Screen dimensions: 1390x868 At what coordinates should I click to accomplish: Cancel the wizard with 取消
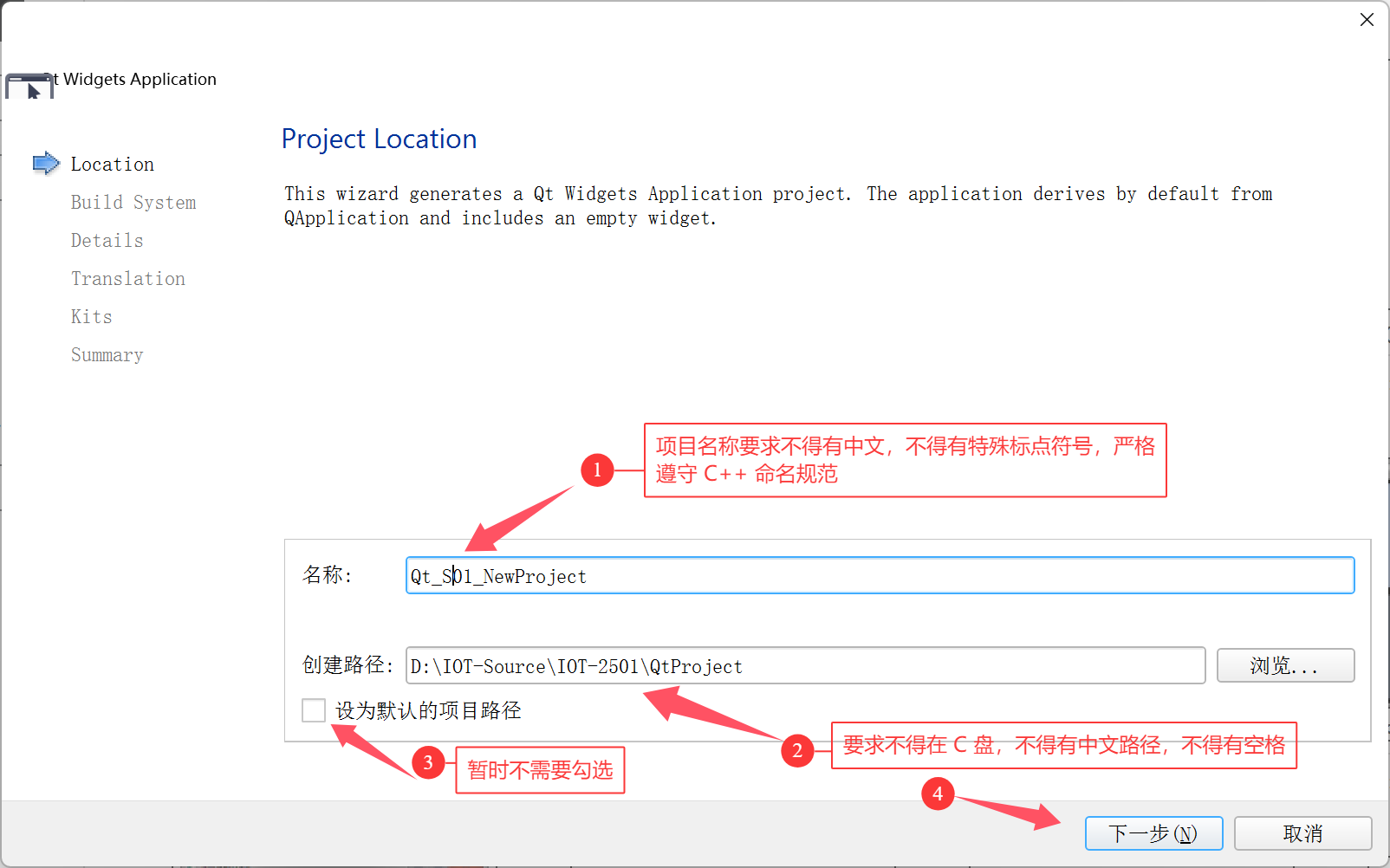(1302, 833)
